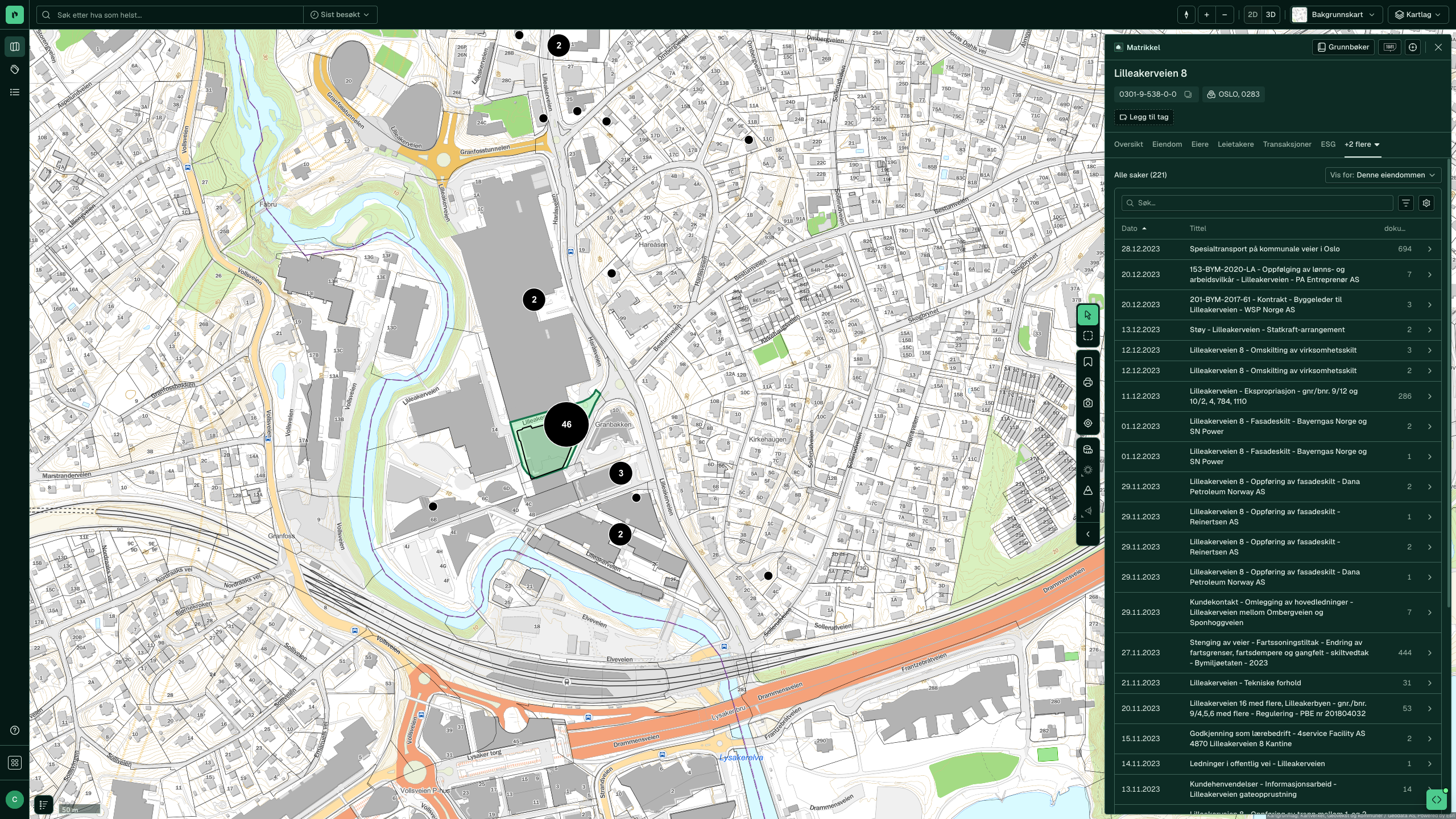Toggle the mountain terrain tool
This screenshot has width=1456, height=819.
coord(1087,490)
